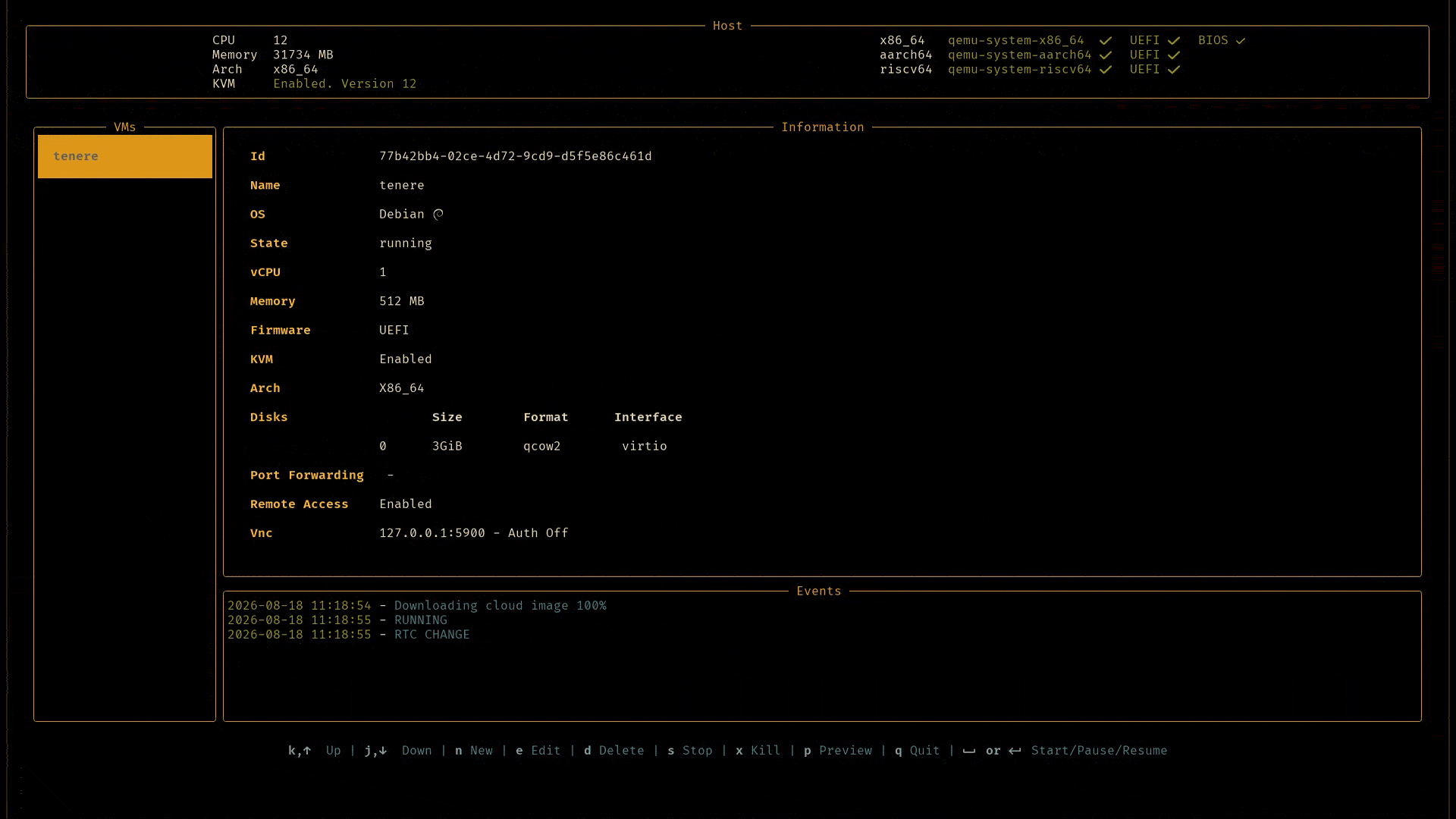Click the return arrow symbol in footer
Screen dimensions: 1456x819
1015,751
